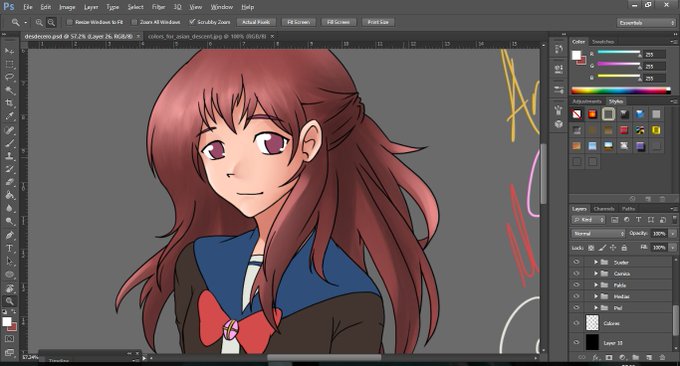The image size is (680, 366).
Task: Select the Lasso tool
Action: click(9, 77)
